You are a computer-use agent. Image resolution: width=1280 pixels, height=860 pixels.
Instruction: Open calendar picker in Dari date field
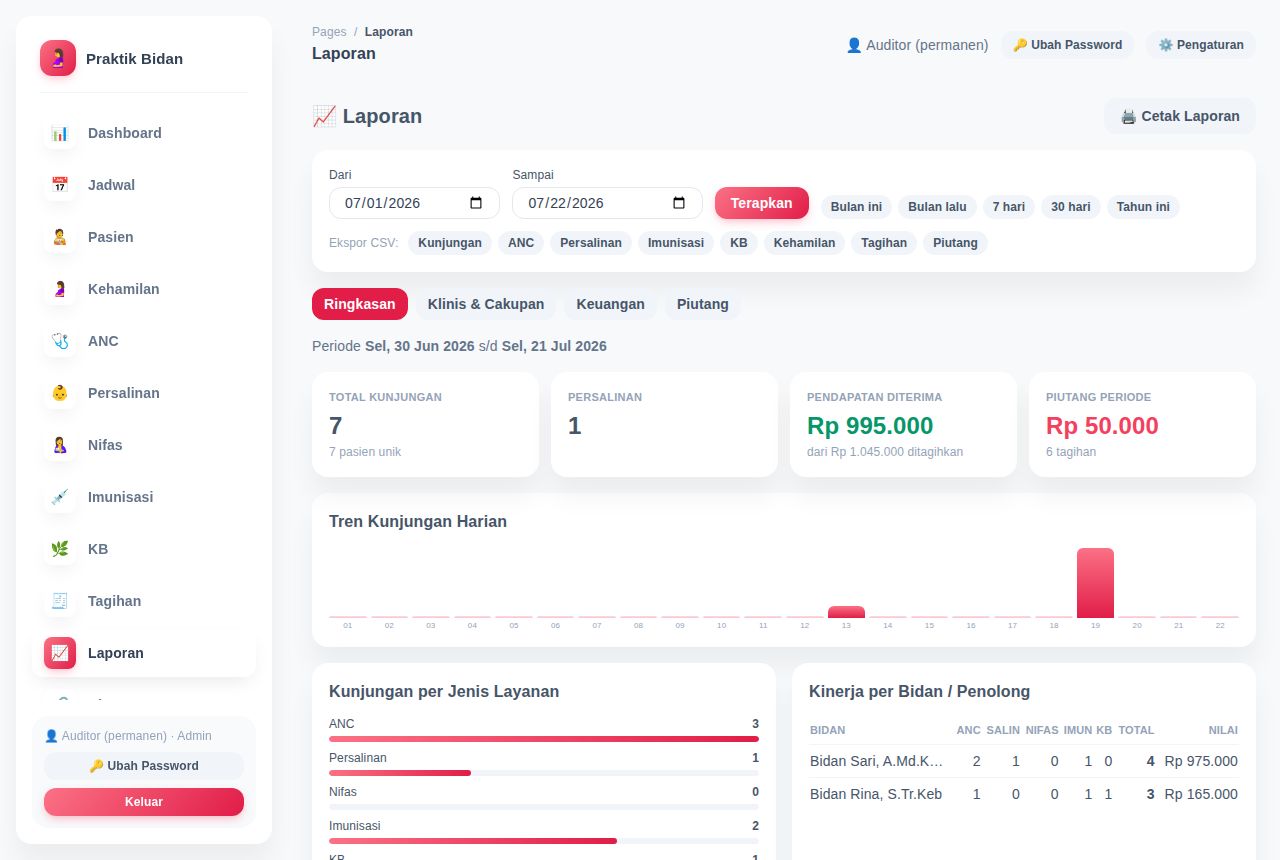click(x=476, y=203)
